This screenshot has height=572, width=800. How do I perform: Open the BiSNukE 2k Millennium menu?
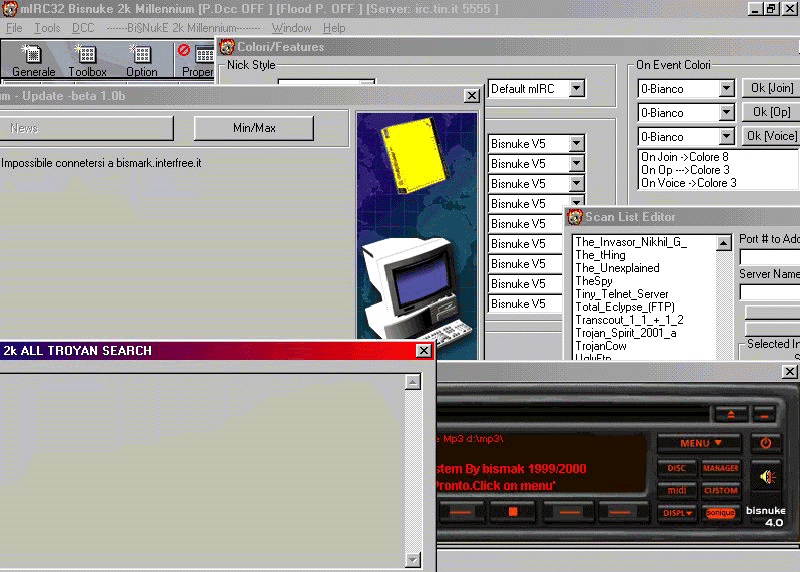183,28
